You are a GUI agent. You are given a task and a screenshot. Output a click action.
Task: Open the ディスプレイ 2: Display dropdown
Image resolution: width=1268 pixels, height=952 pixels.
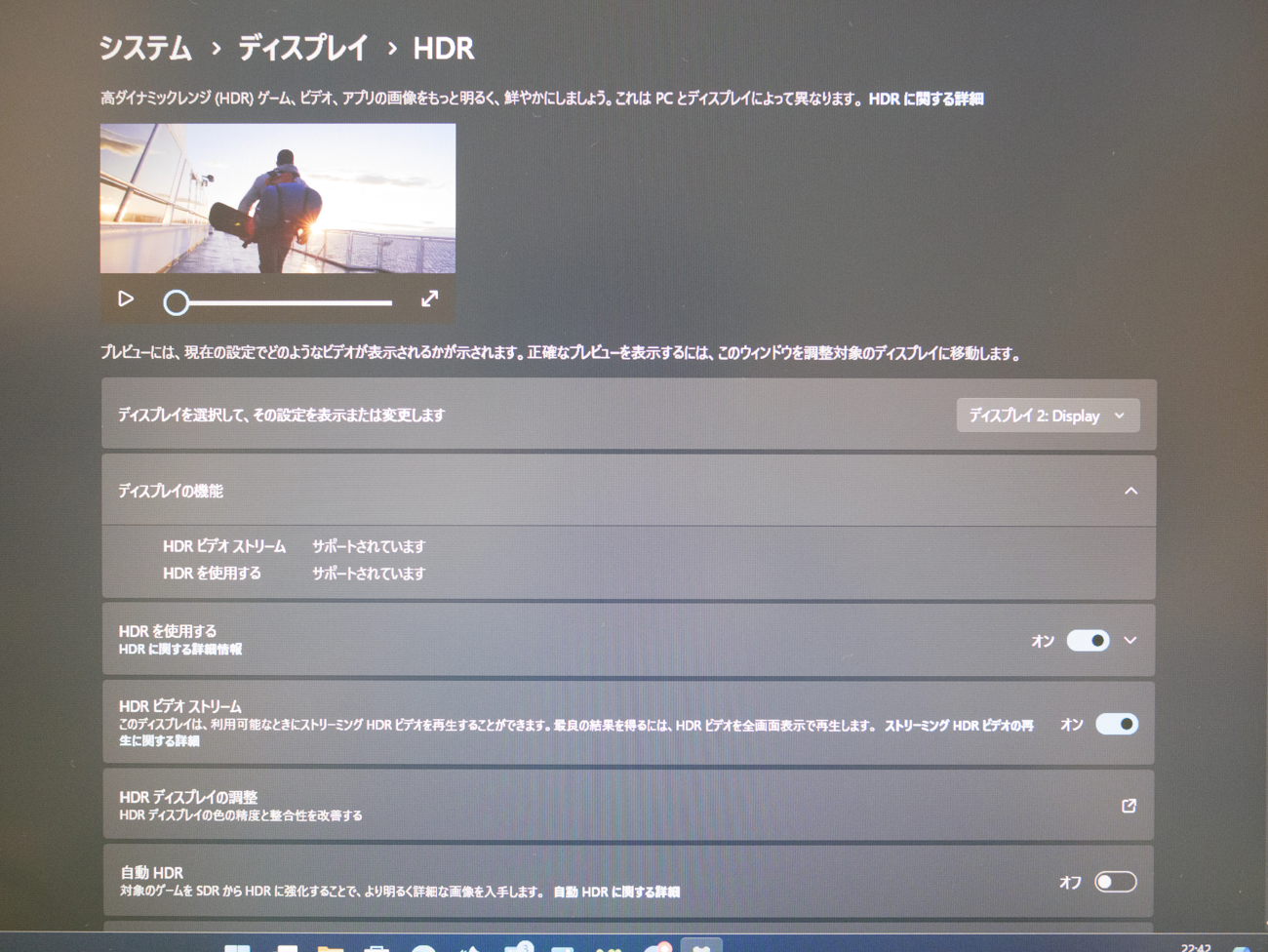tap(1048, 416)
